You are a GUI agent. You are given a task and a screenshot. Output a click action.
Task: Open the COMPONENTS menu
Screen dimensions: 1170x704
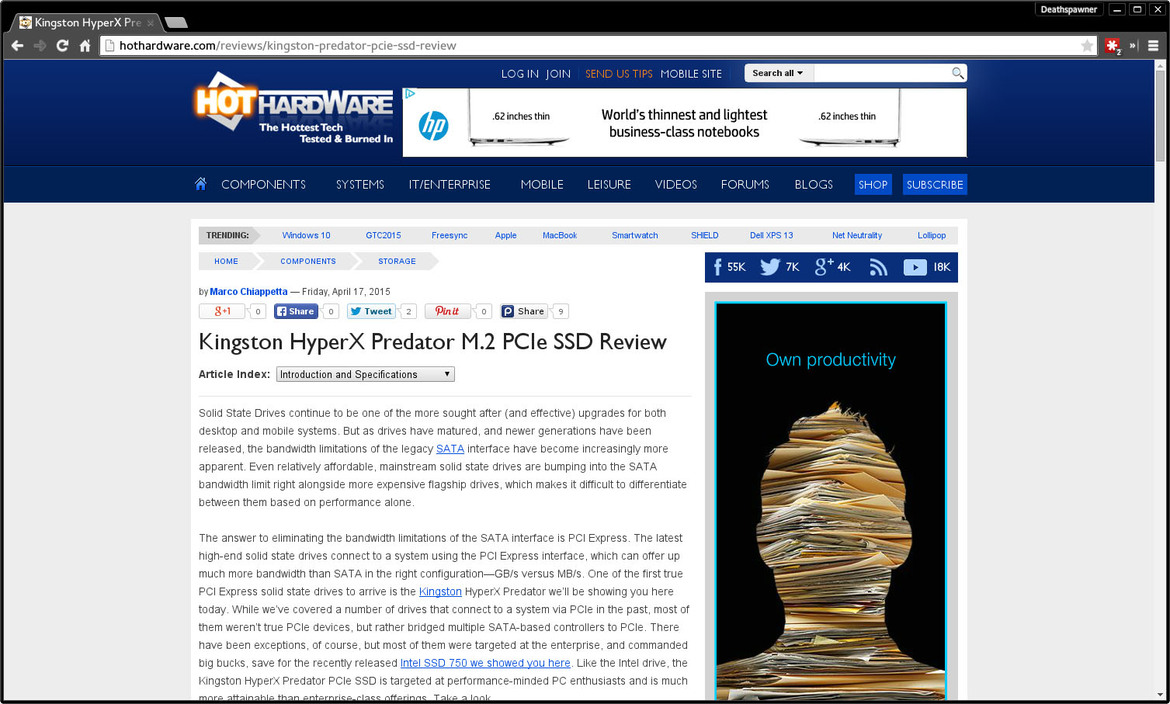click(x=263, y=184)
